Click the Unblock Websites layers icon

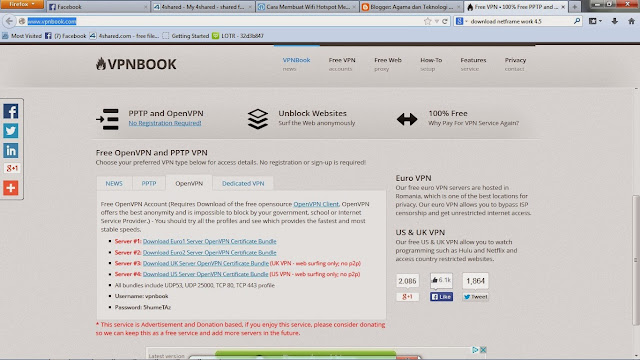258,119
